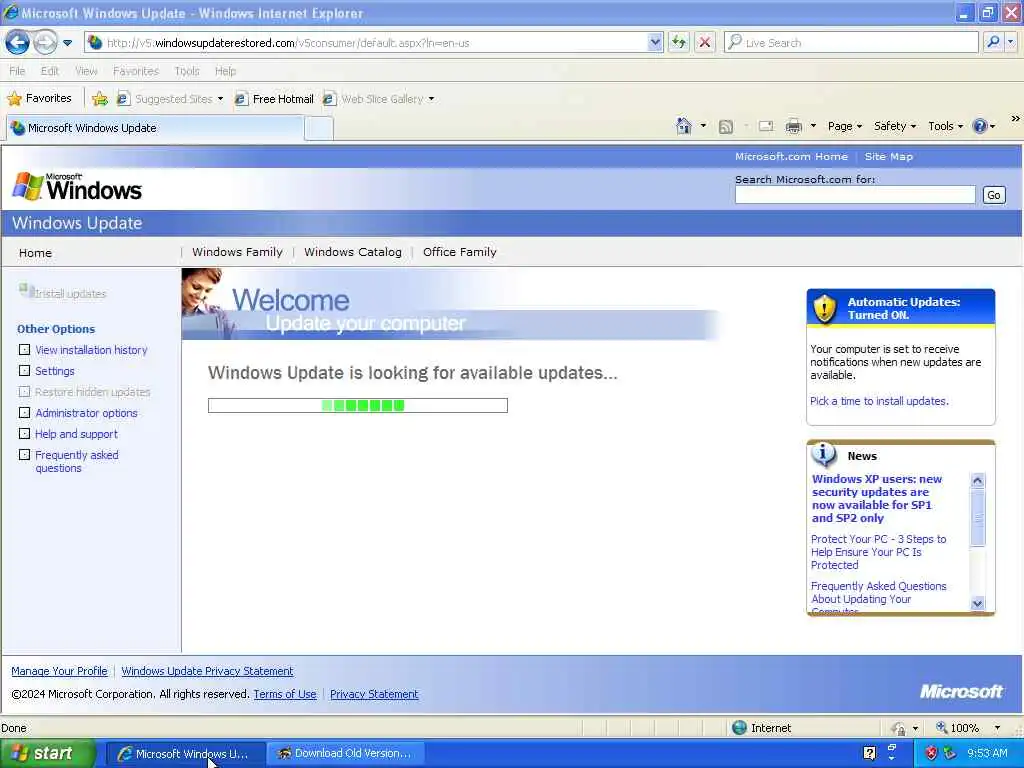1024x768 pixels.
Task: Open Windows Update Privacy Statement link
Action: pyautogui.click(x=207, y=671)
